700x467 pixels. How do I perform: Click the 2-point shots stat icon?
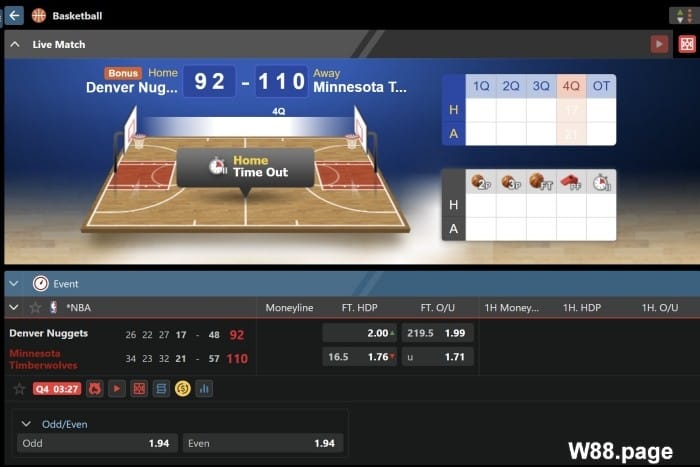(x=481, y=182)
